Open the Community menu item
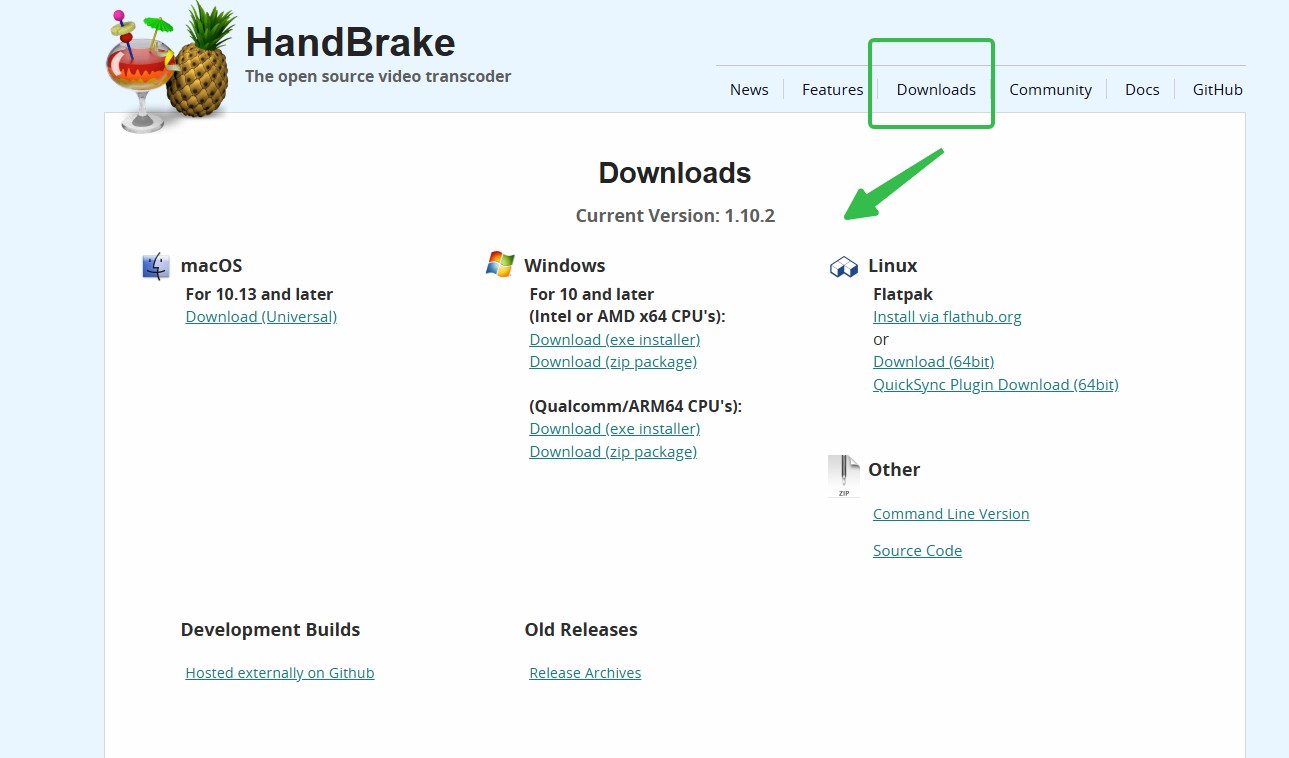The image size is (1289, 758). tap(1050, 90)
